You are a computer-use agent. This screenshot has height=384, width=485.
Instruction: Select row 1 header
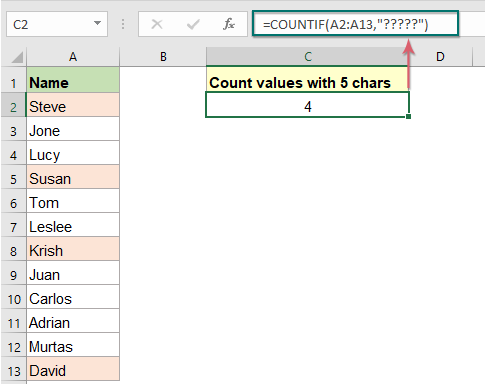coord(13,83)
